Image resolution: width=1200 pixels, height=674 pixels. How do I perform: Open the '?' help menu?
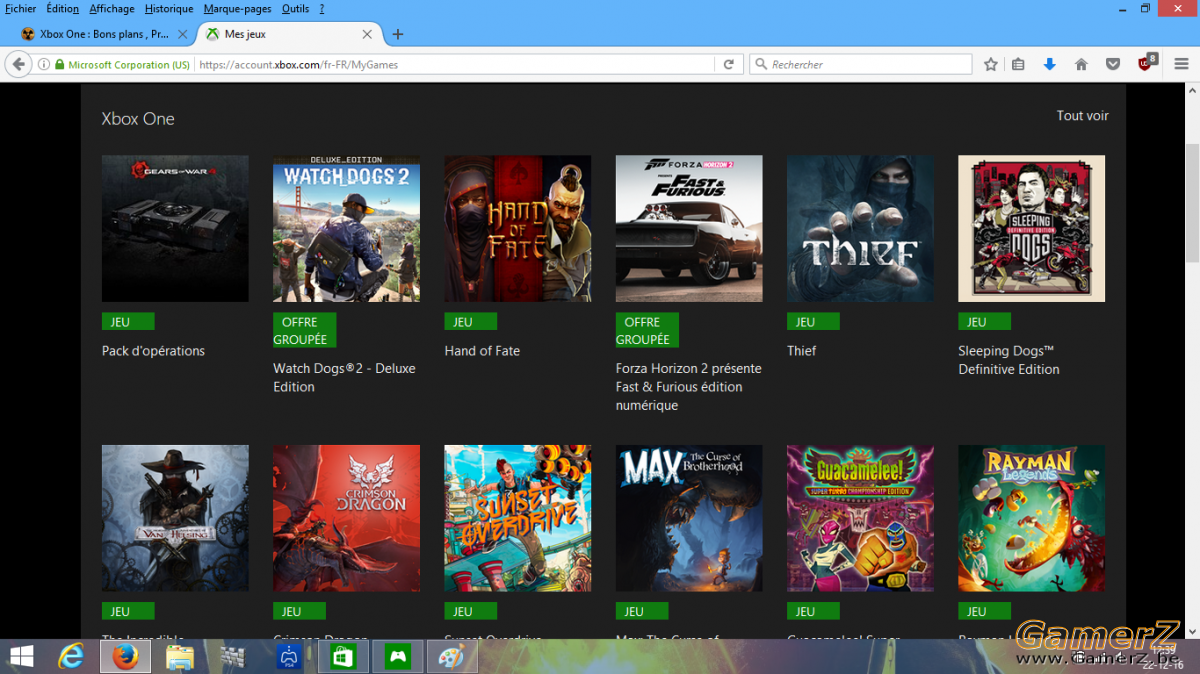[322, 9]
